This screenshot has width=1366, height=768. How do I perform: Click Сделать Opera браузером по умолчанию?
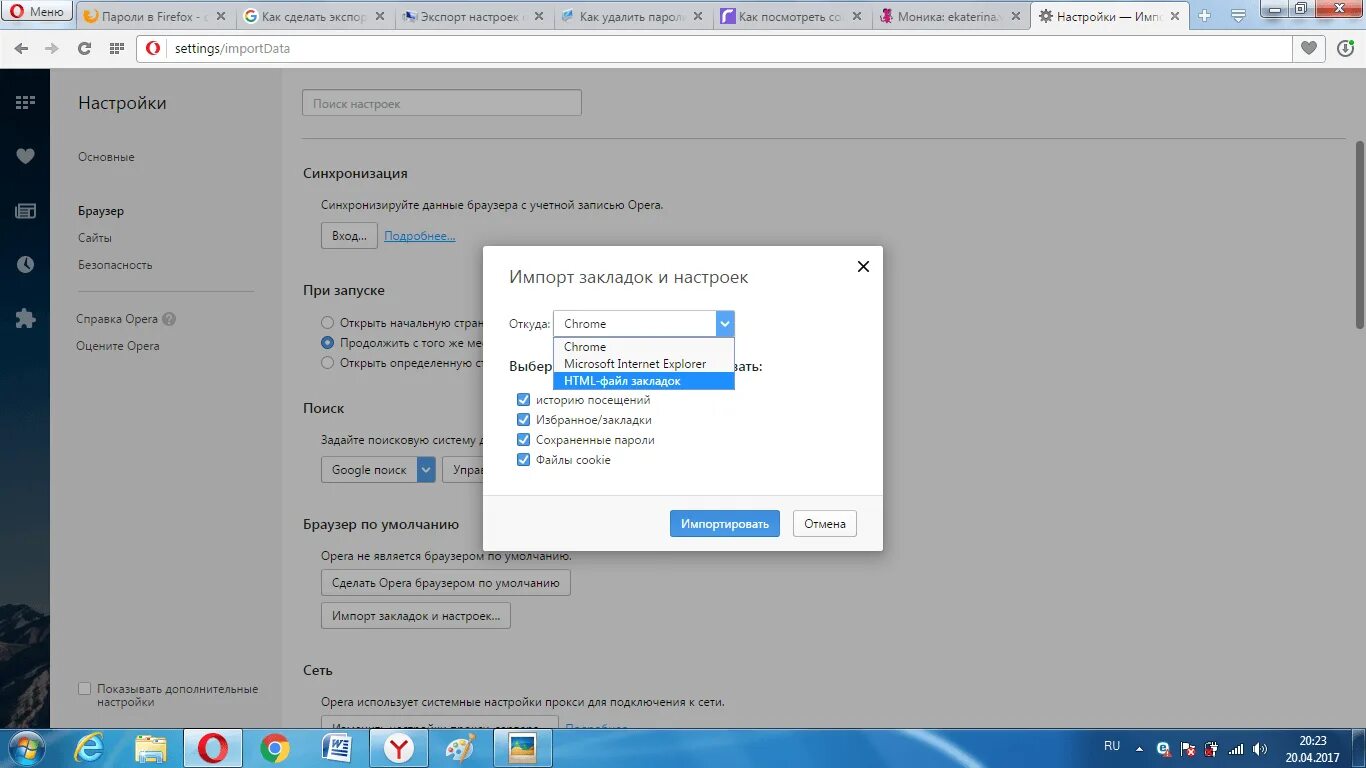click(446, 583)
